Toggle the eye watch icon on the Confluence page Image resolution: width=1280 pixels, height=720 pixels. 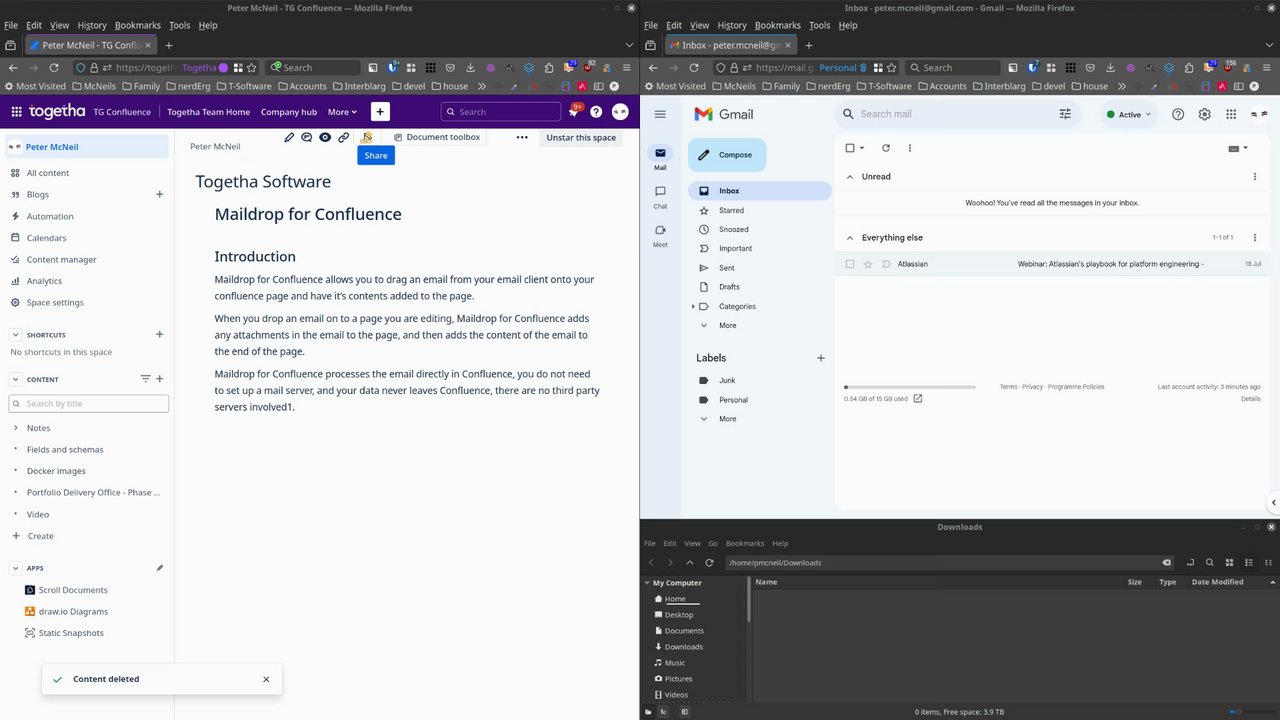[x=325, y=137]
